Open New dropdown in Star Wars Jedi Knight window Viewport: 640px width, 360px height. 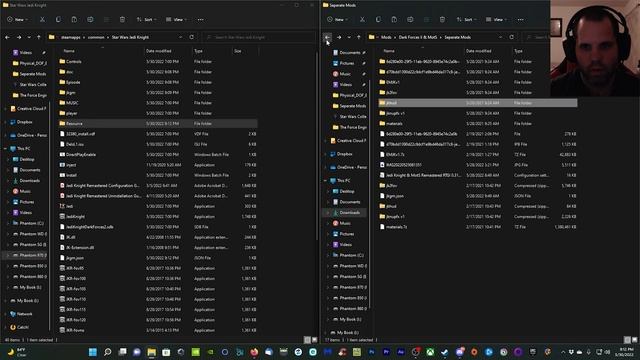pyautogui.click(x=17, y=20)
